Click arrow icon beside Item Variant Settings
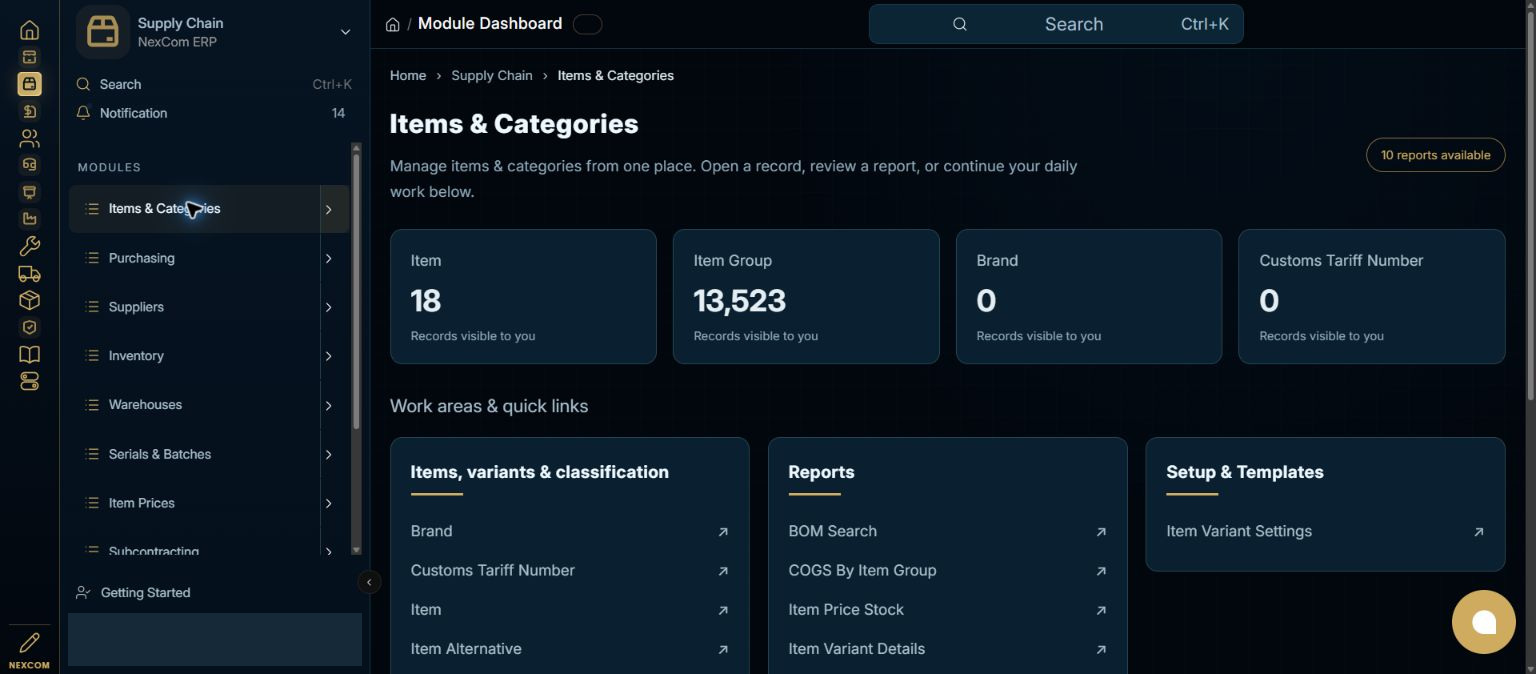The image size is (1536, 674). pyautogui.click(x=1479, y=532)
